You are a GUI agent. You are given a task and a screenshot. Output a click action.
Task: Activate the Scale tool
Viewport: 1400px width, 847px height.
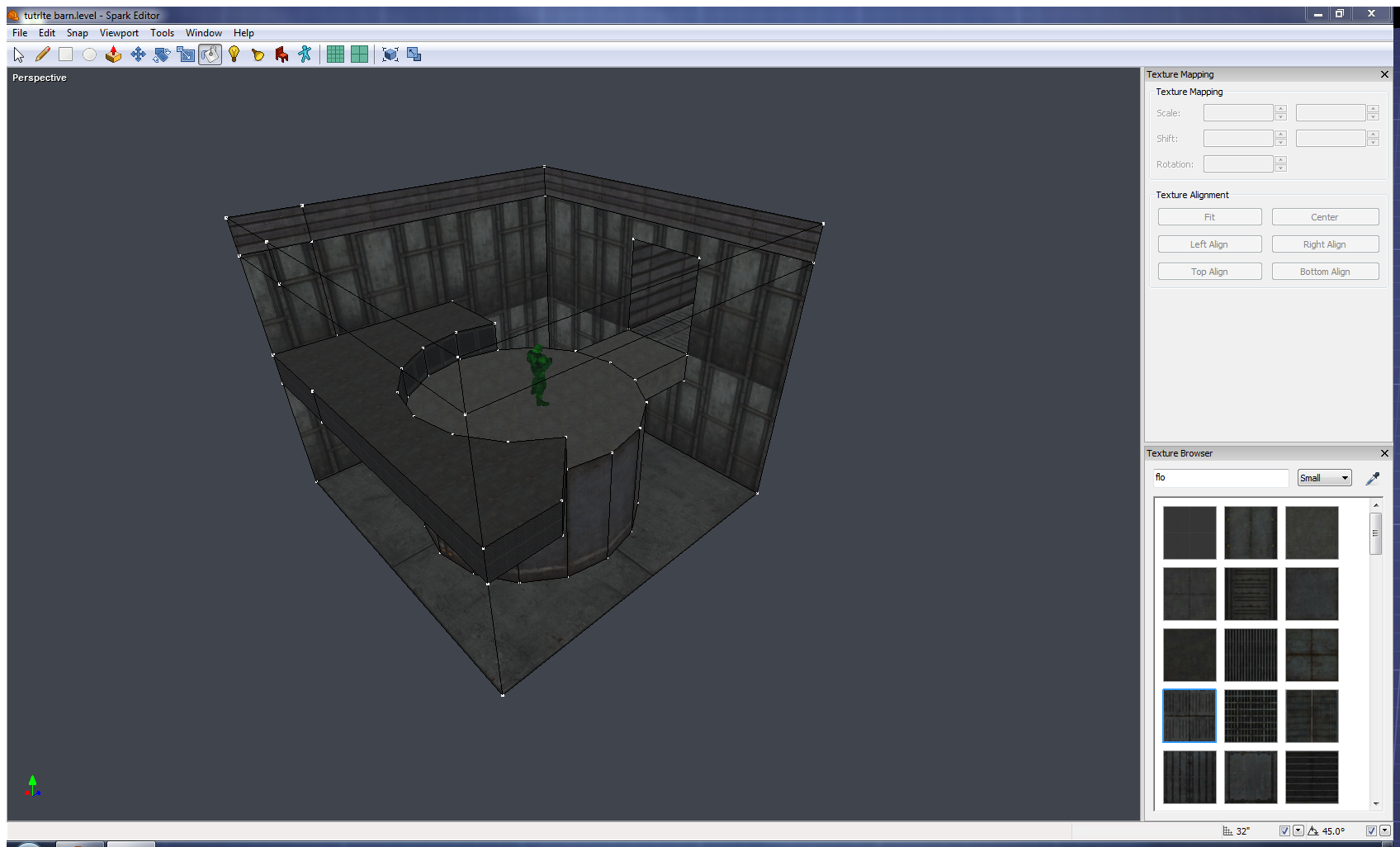click(x=186, y=54)
